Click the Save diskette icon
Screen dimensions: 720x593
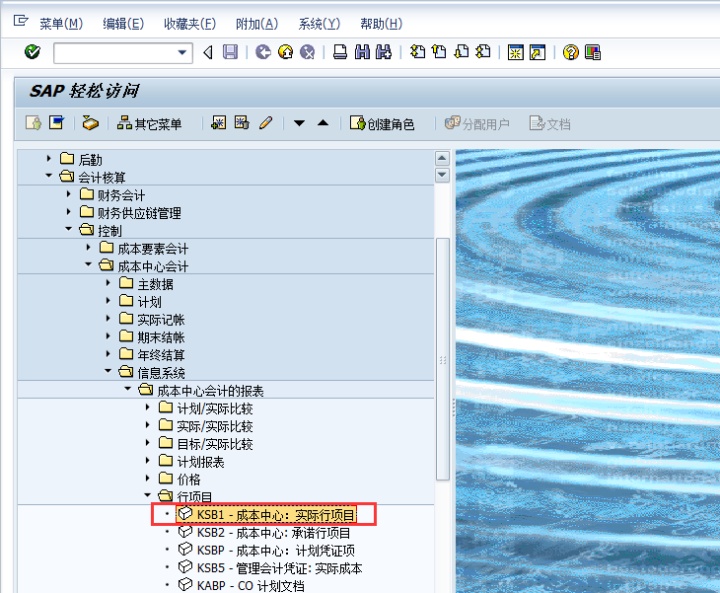click(x=230, y=52)
